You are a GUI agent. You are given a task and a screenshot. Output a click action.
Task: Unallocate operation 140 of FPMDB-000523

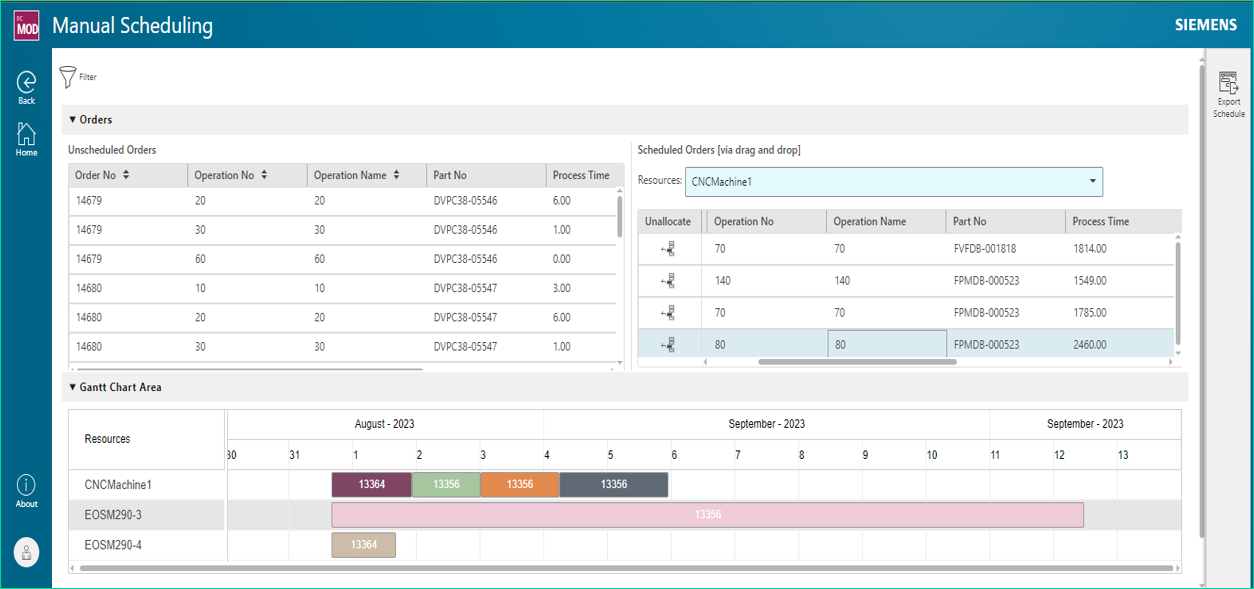[x=669, y=281]
